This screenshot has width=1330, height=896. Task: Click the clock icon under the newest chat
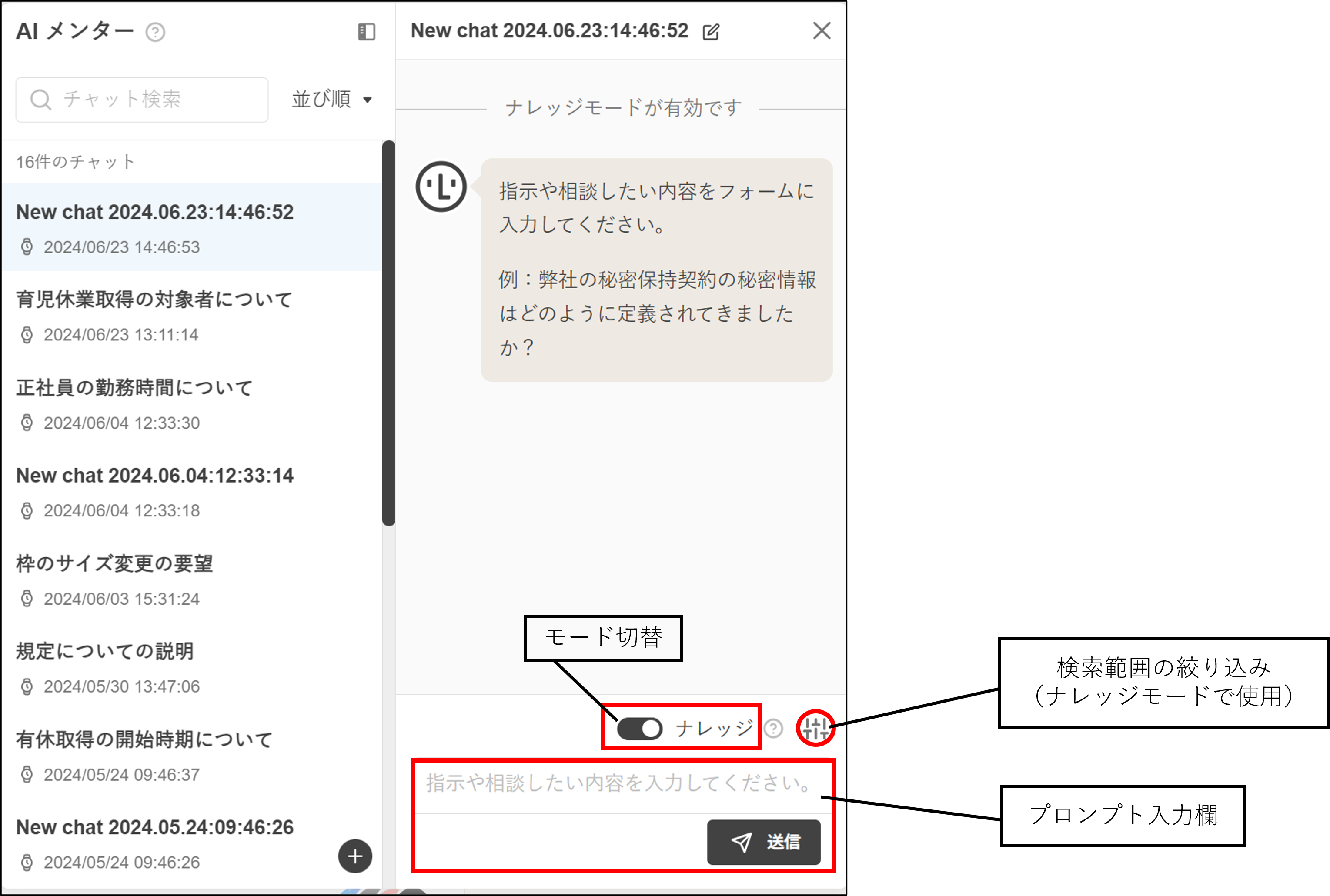tap(26, 247)
